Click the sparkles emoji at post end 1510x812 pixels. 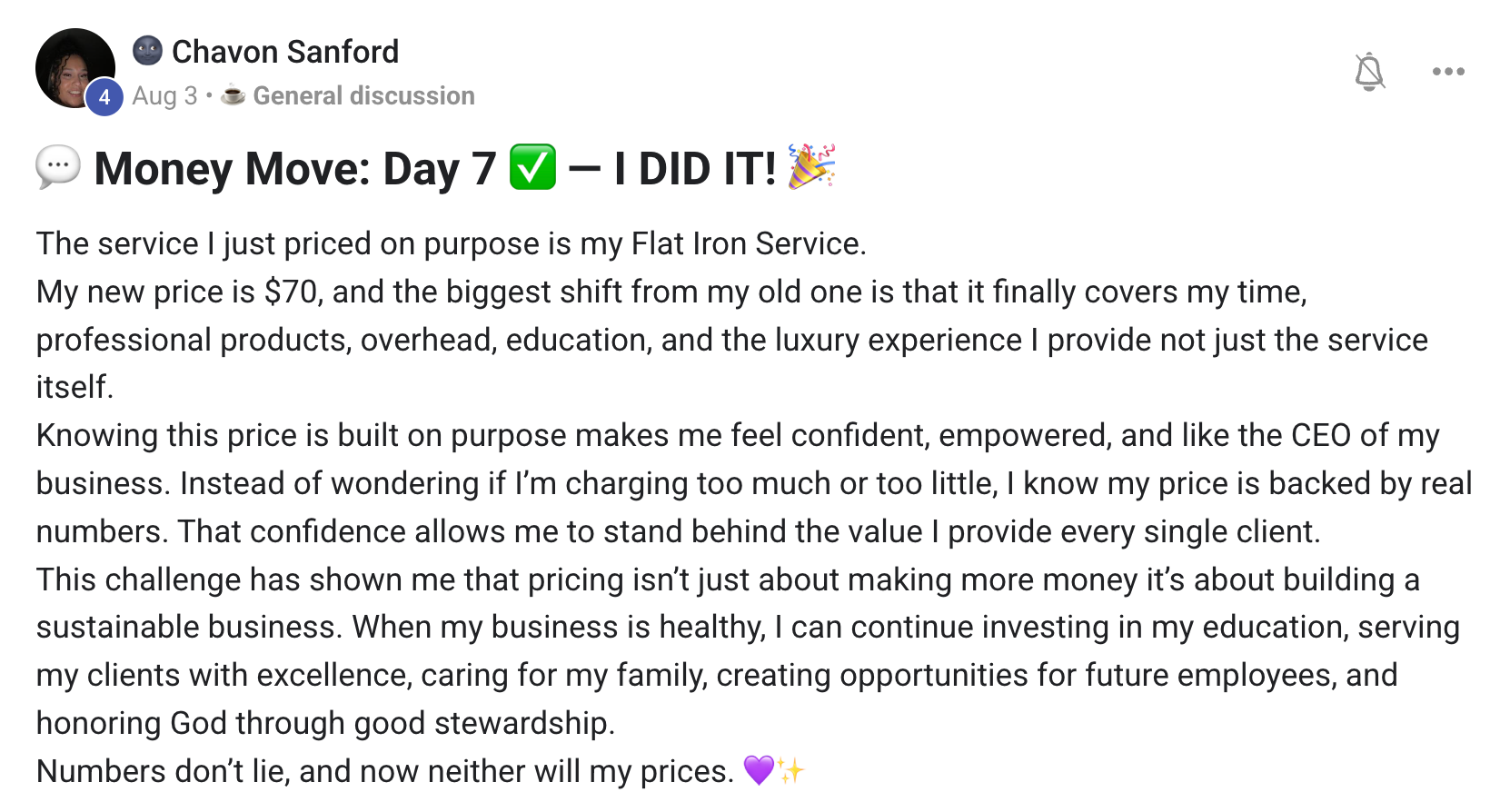click(x=790, y=771)
